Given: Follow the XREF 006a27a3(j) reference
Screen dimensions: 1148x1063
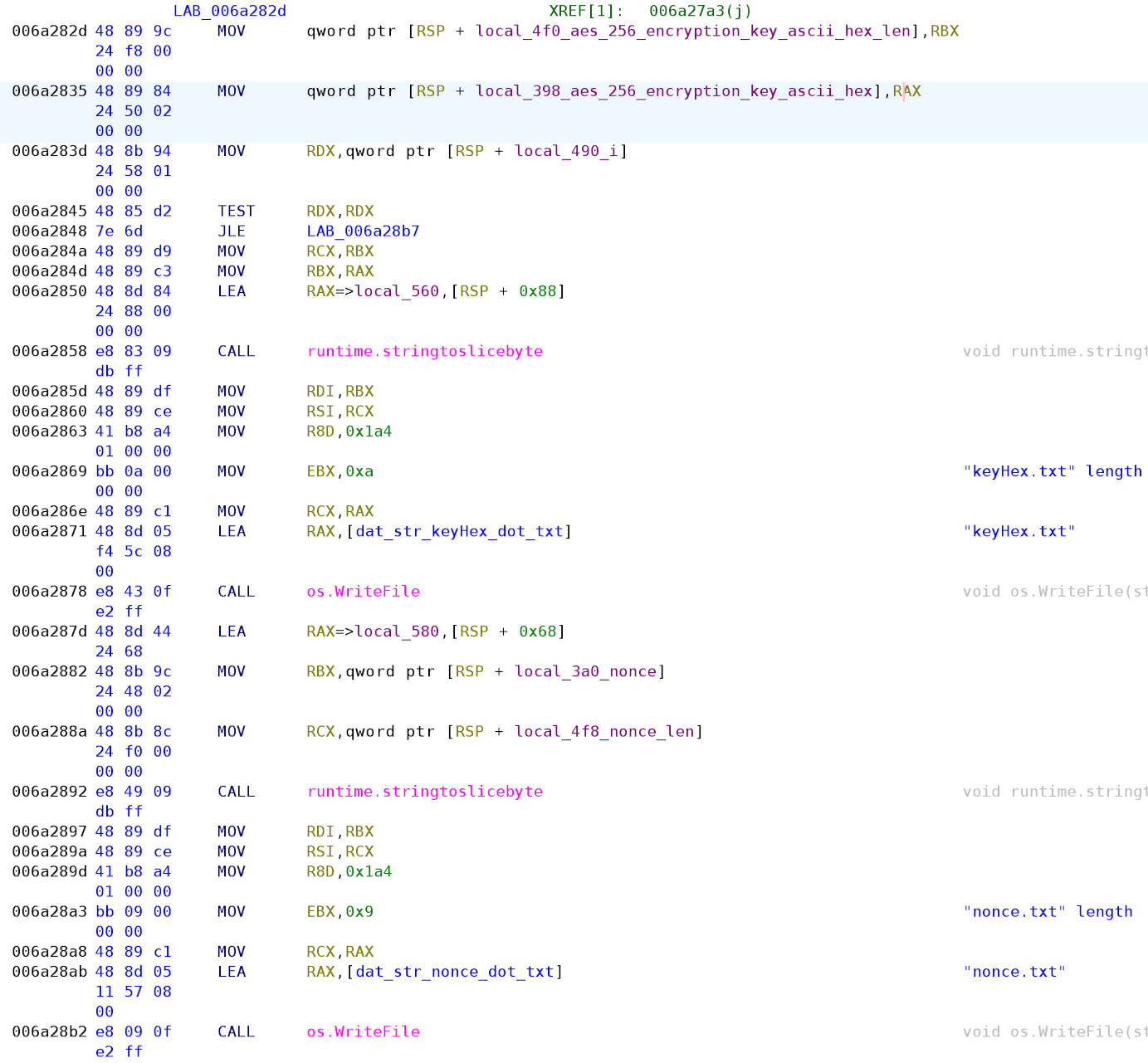Looking at the screenshot, I should [x=700, y=11].
